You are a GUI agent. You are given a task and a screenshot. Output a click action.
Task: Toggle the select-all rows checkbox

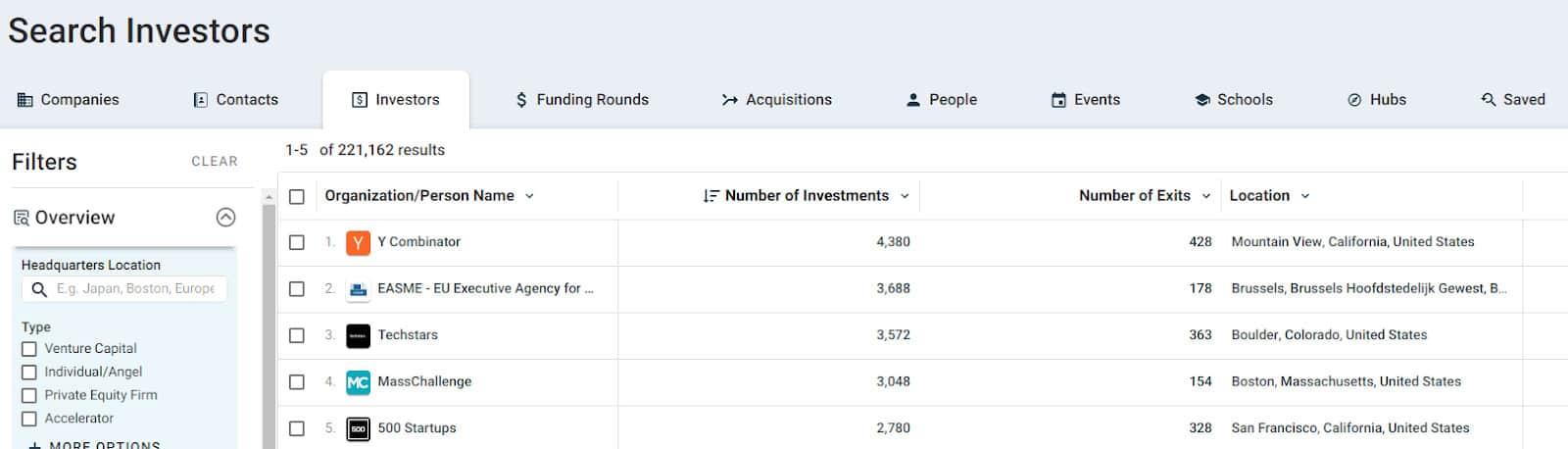297,196
